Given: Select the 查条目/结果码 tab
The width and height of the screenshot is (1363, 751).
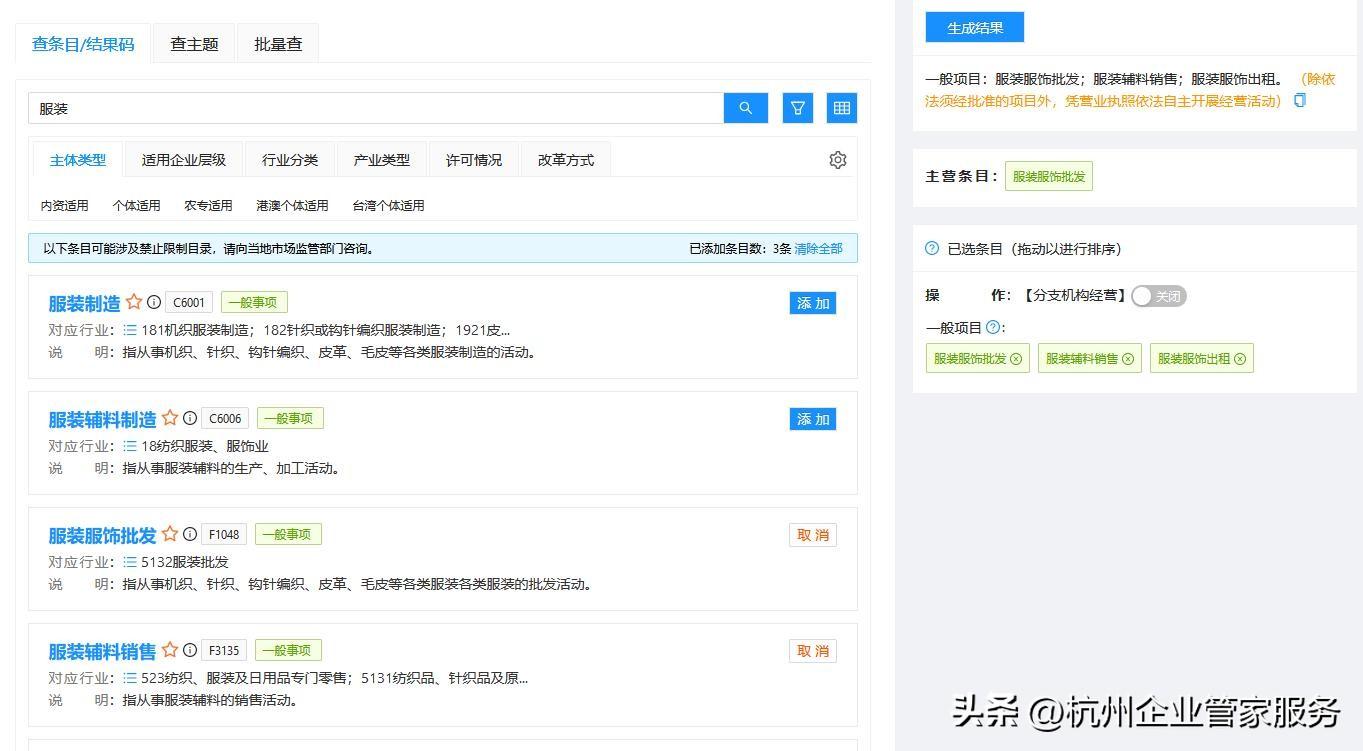Looking at the screenshot, I should [x=83, y=44].
